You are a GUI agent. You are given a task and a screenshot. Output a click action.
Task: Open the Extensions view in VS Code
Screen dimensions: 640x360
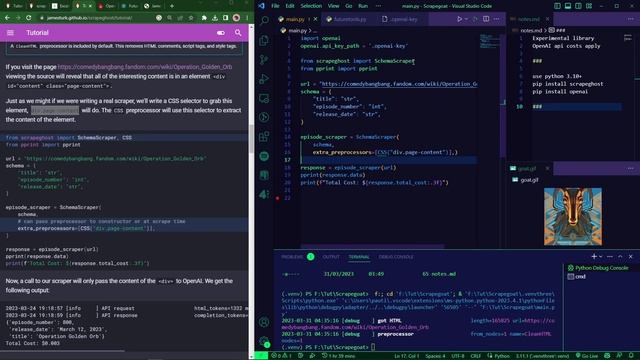coord(264,136)
